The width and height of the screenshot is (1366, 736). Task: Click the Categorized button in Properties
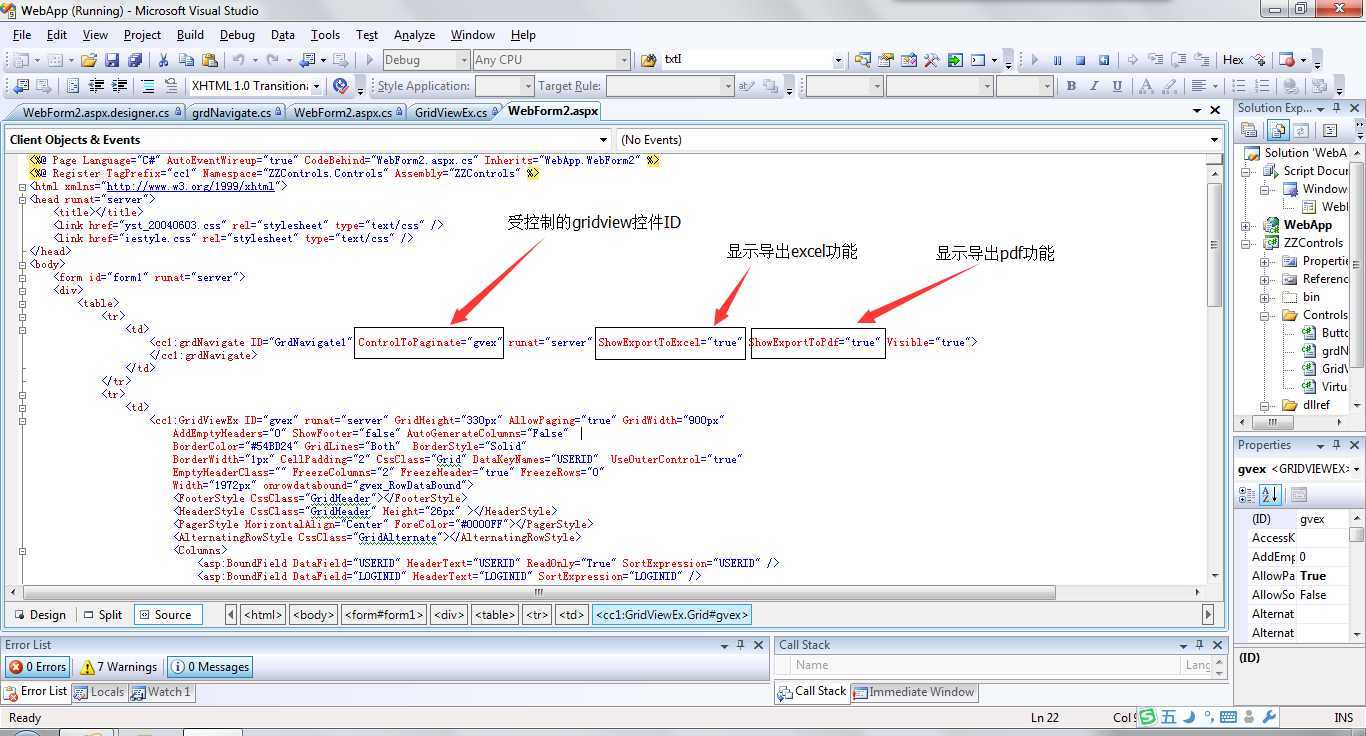click(1247, 494)
